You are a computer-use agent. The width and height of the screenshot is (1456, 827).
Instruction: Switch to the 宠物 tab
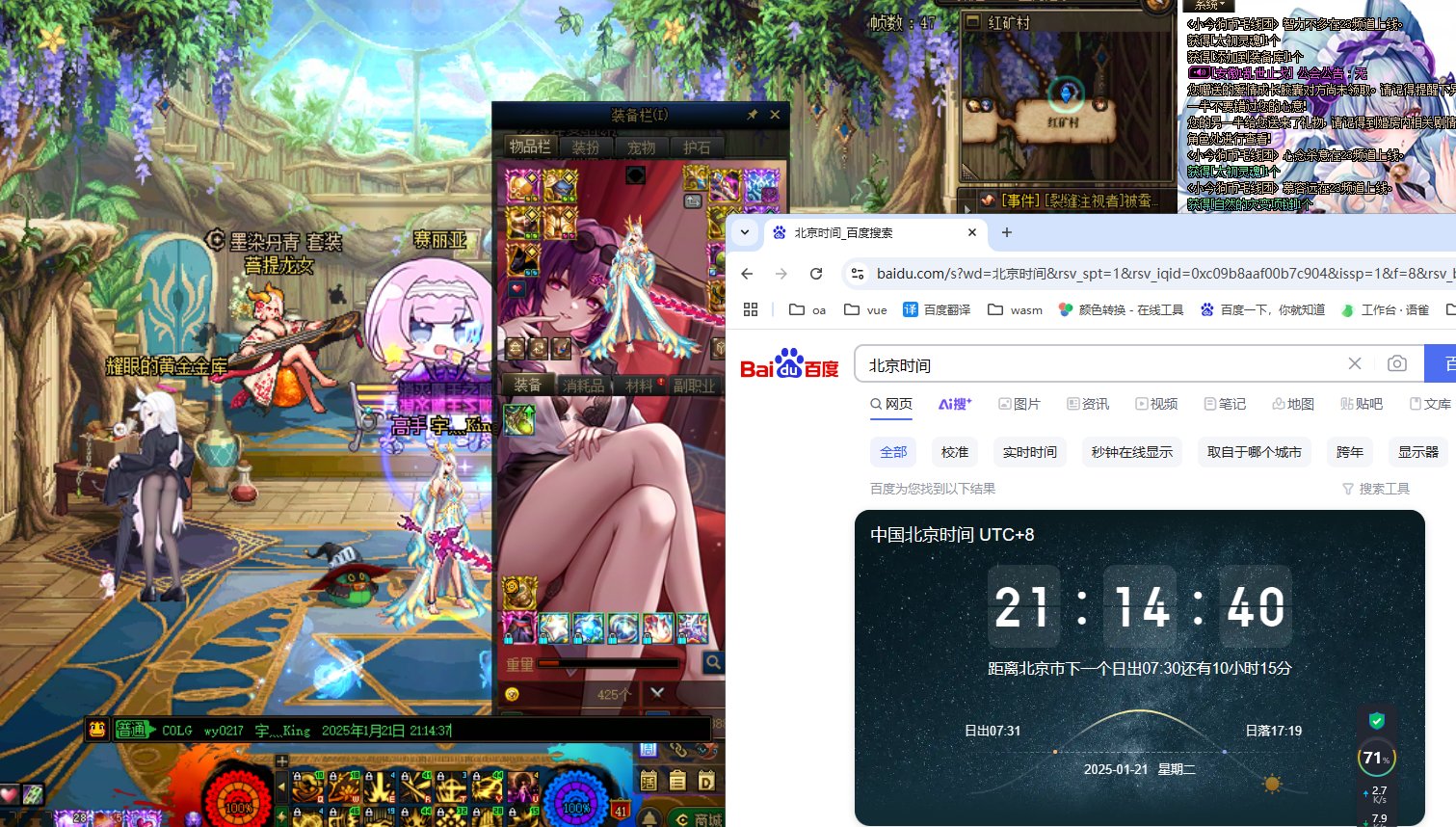(642, 147)
